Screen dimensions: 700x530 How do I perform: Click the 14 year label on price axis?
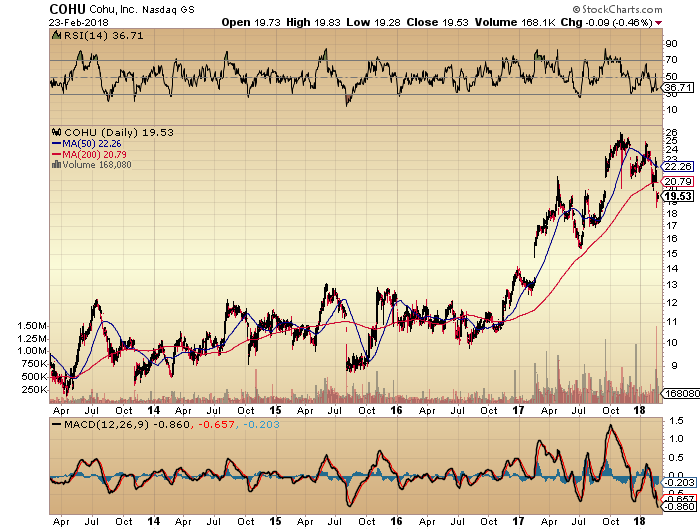click(154, 410)
